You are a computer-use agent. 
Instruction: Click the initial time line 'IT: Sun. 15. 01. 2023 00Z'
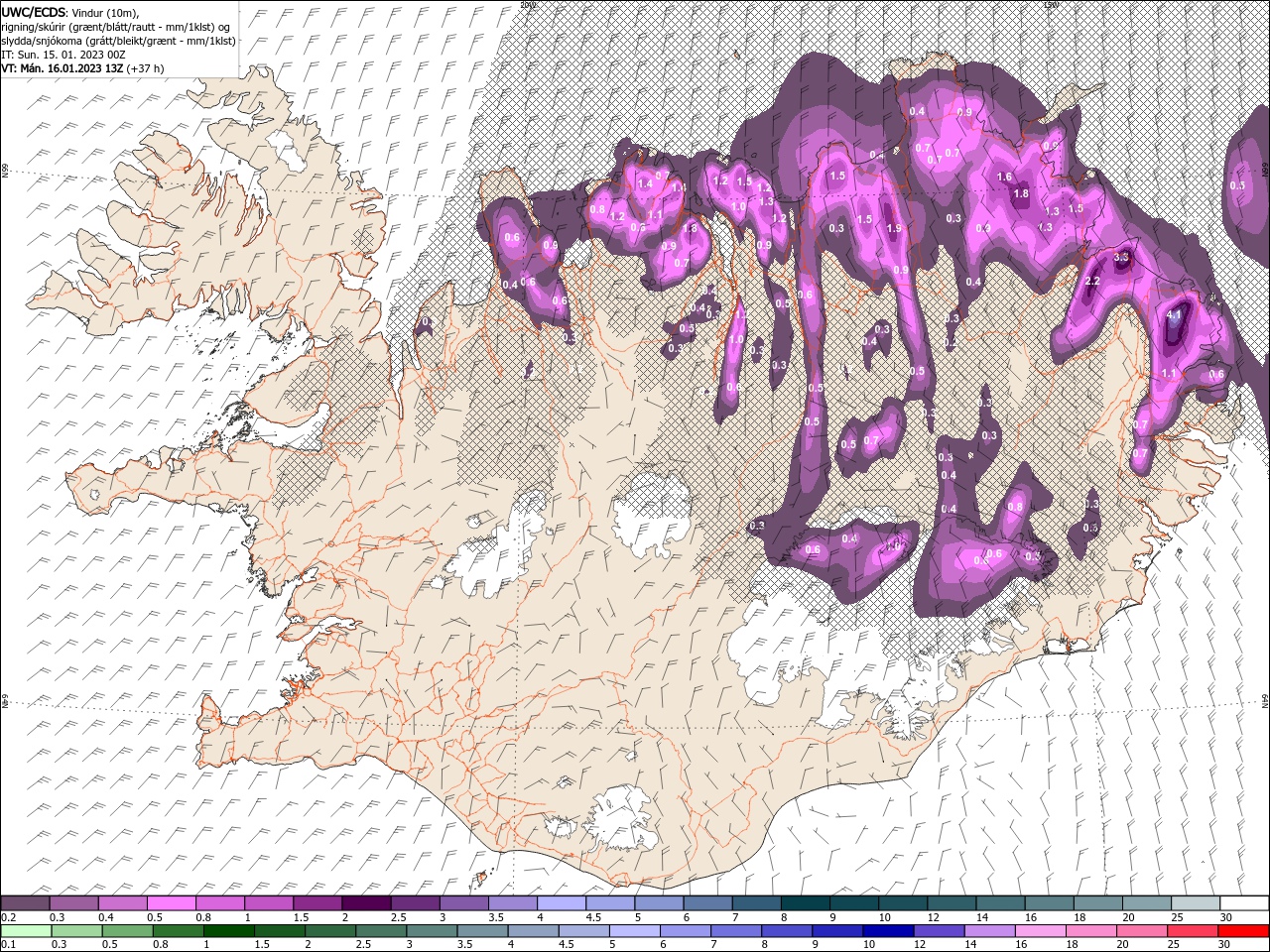tap(62, 55)
